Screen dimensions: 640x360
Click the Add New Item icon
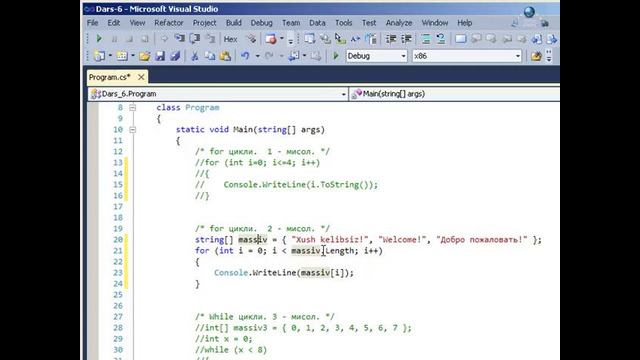(122, 56)
